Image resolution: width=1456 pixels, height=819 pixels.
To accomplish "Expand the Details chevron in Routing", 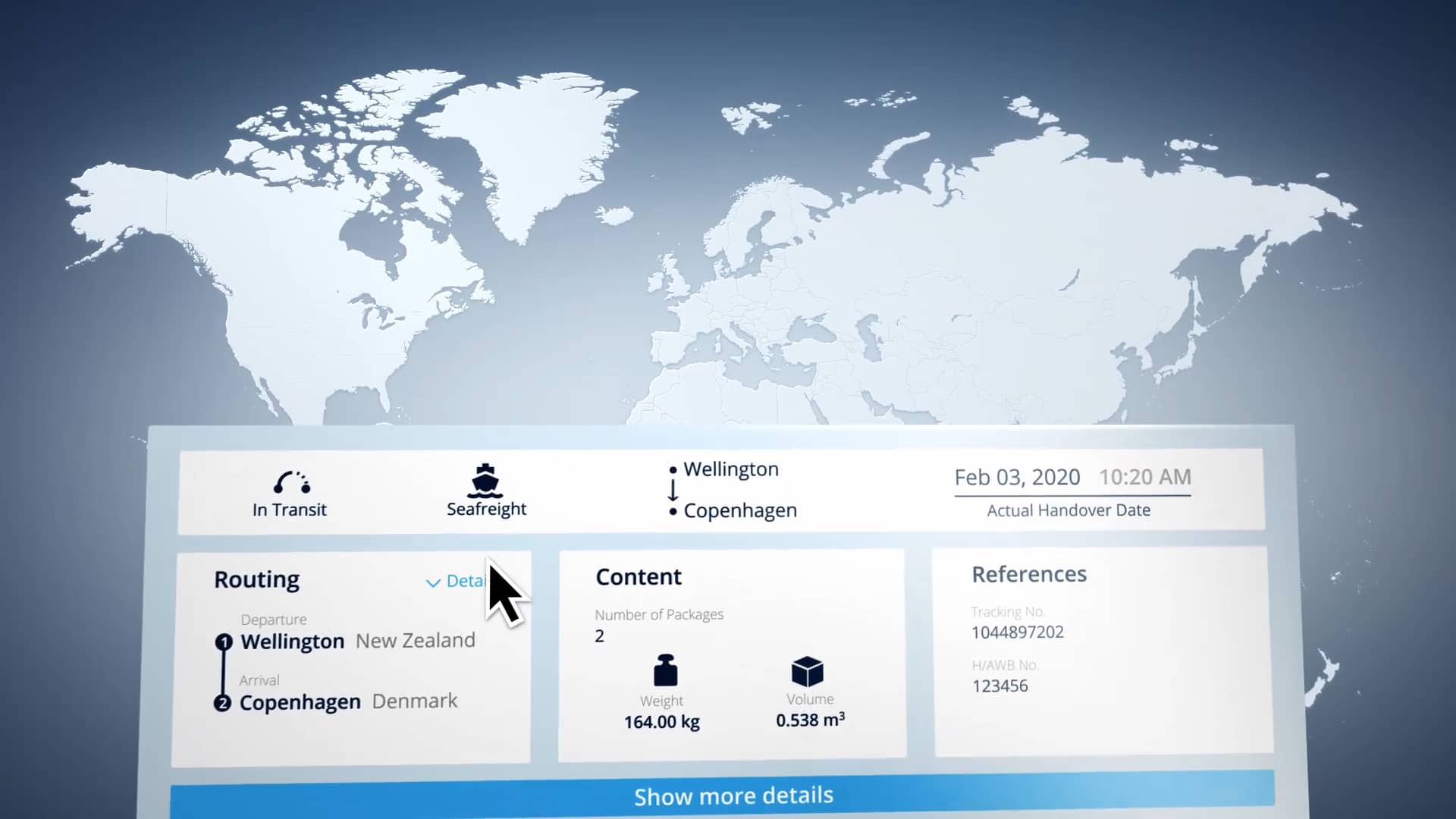I will pos(432,582).
